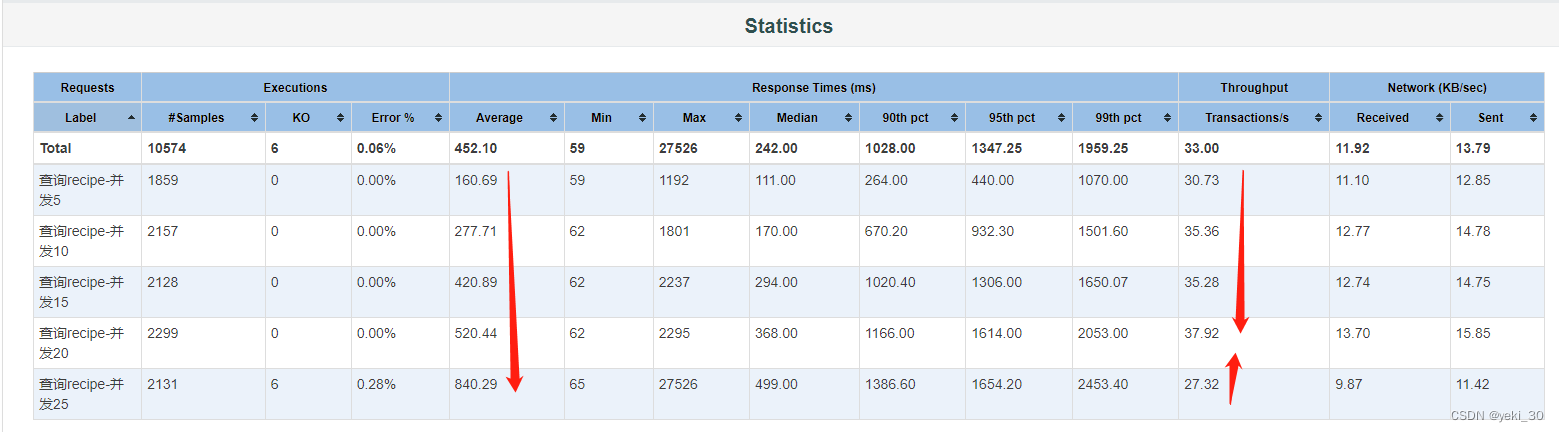Screen dimensions: 1559x432
Task: Click 99th percentile value 1650.07
Action: [1103, 283]
